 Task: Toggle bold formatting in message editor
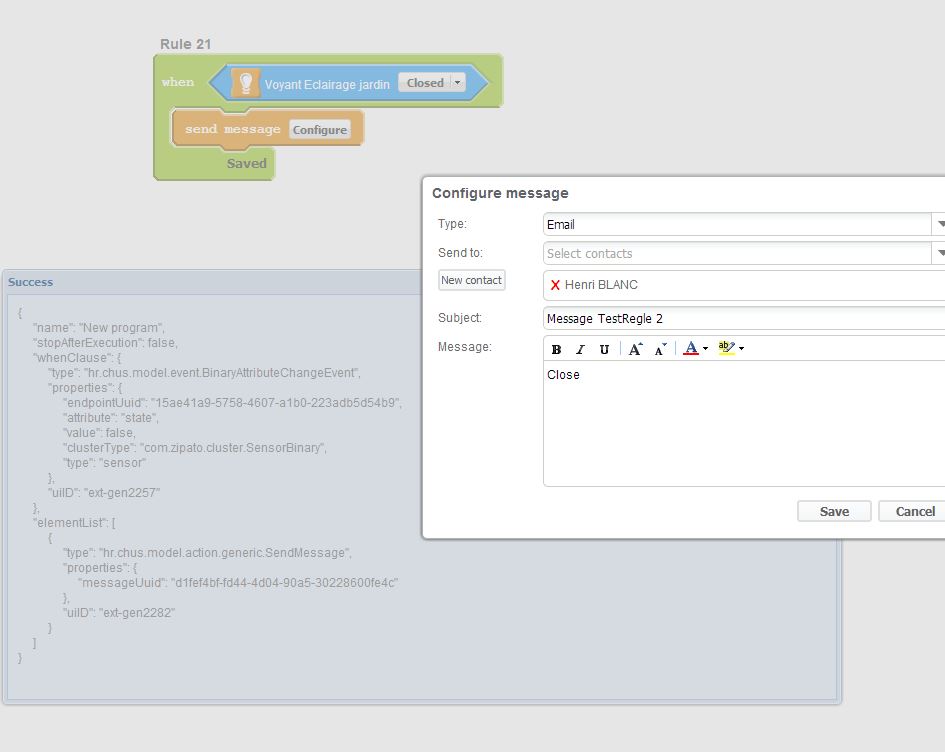coord(557,349)
